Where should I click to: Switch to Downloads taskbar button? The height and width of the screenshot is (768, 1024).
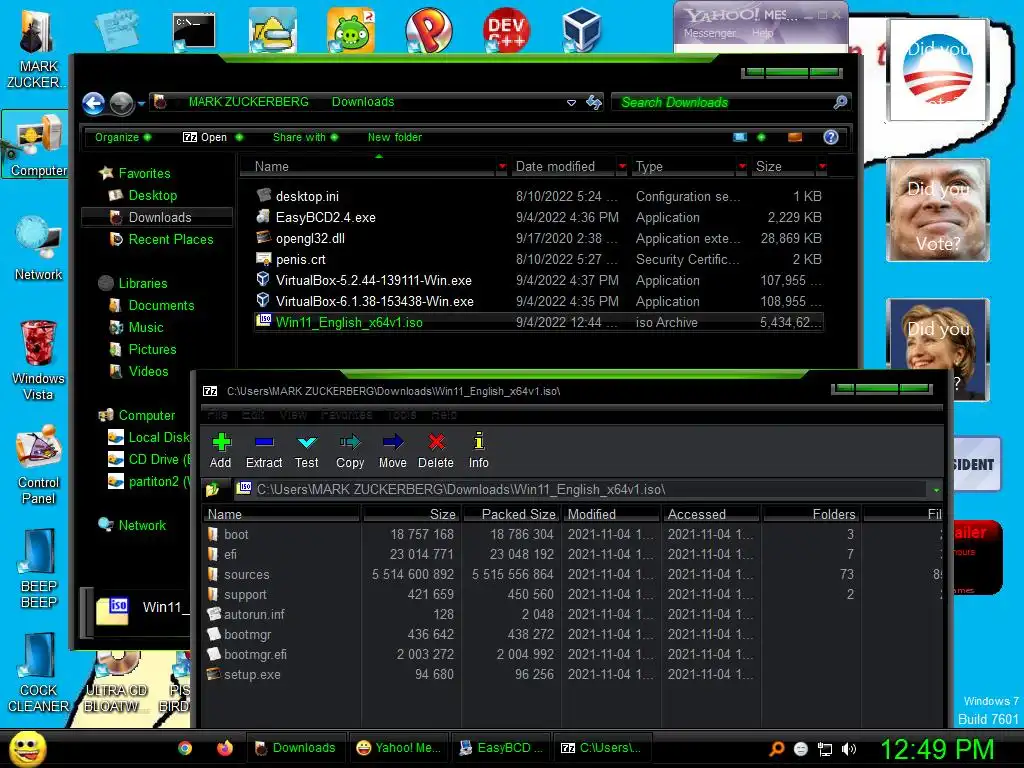tap(295, 748)
